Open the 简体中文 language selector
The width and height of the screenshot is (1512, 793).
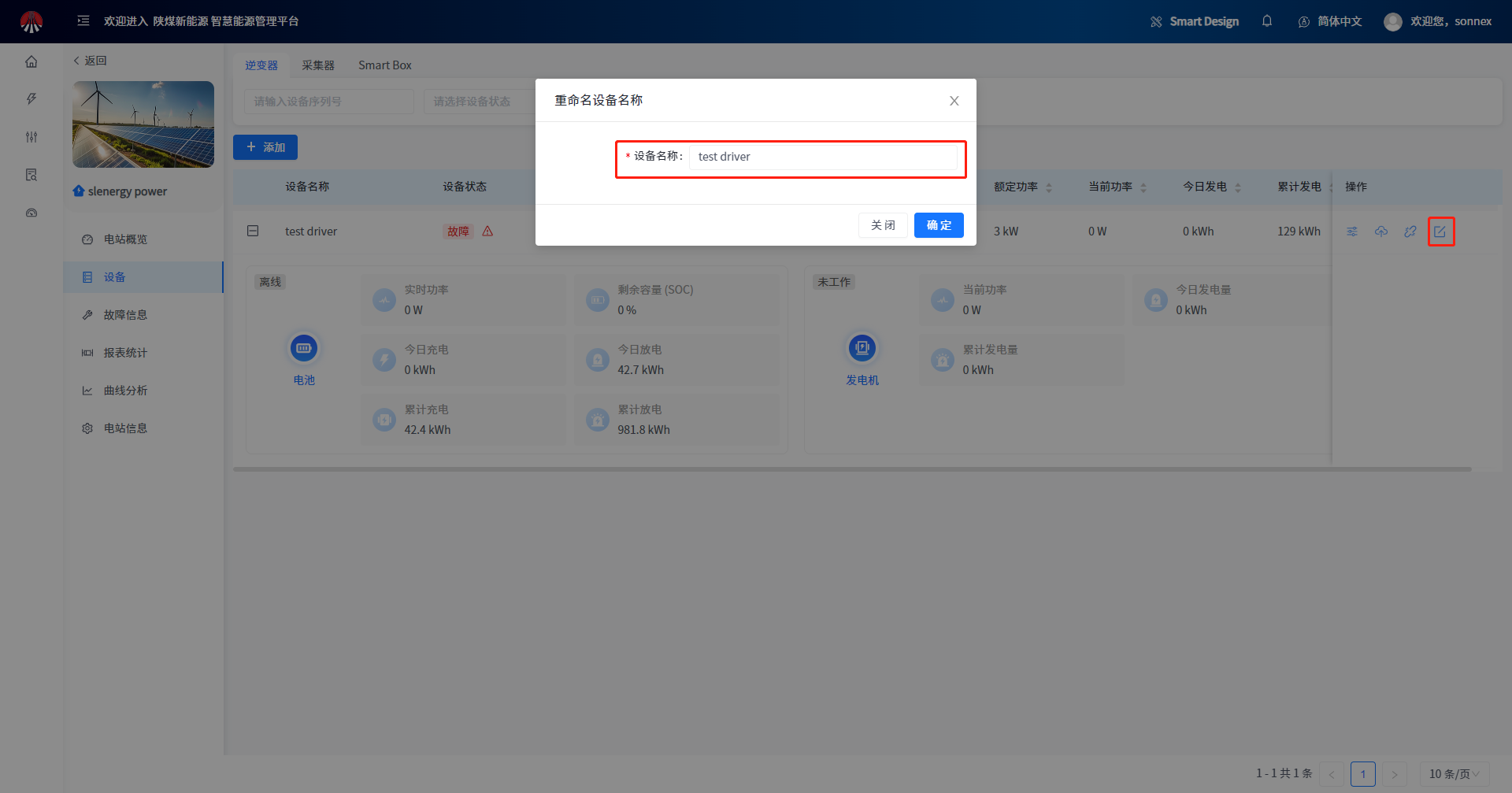1330,21
